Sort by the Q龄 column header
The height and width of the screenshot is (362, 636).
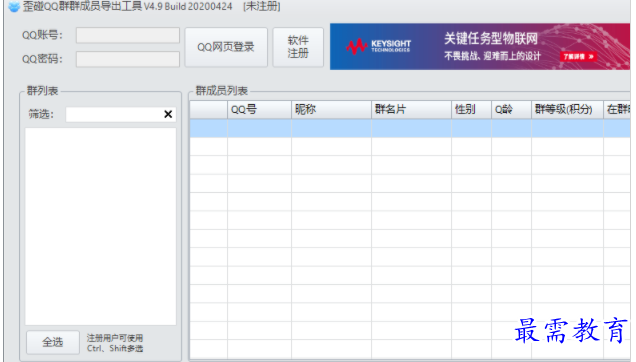point(511,110)
